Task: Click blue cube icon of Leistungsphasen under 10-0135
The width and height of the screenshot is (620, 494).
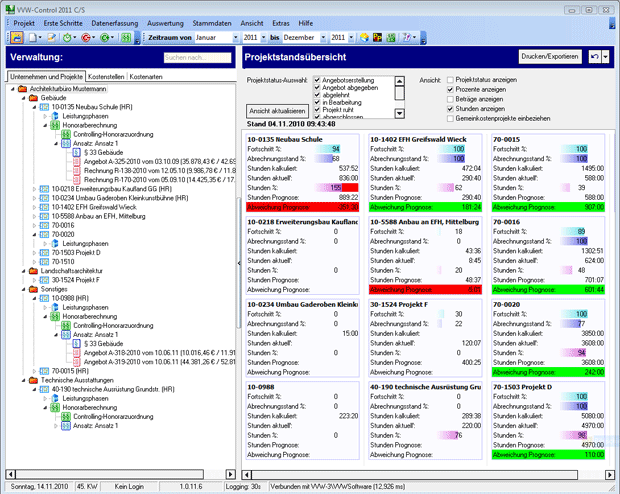Action: pos(55,116)
